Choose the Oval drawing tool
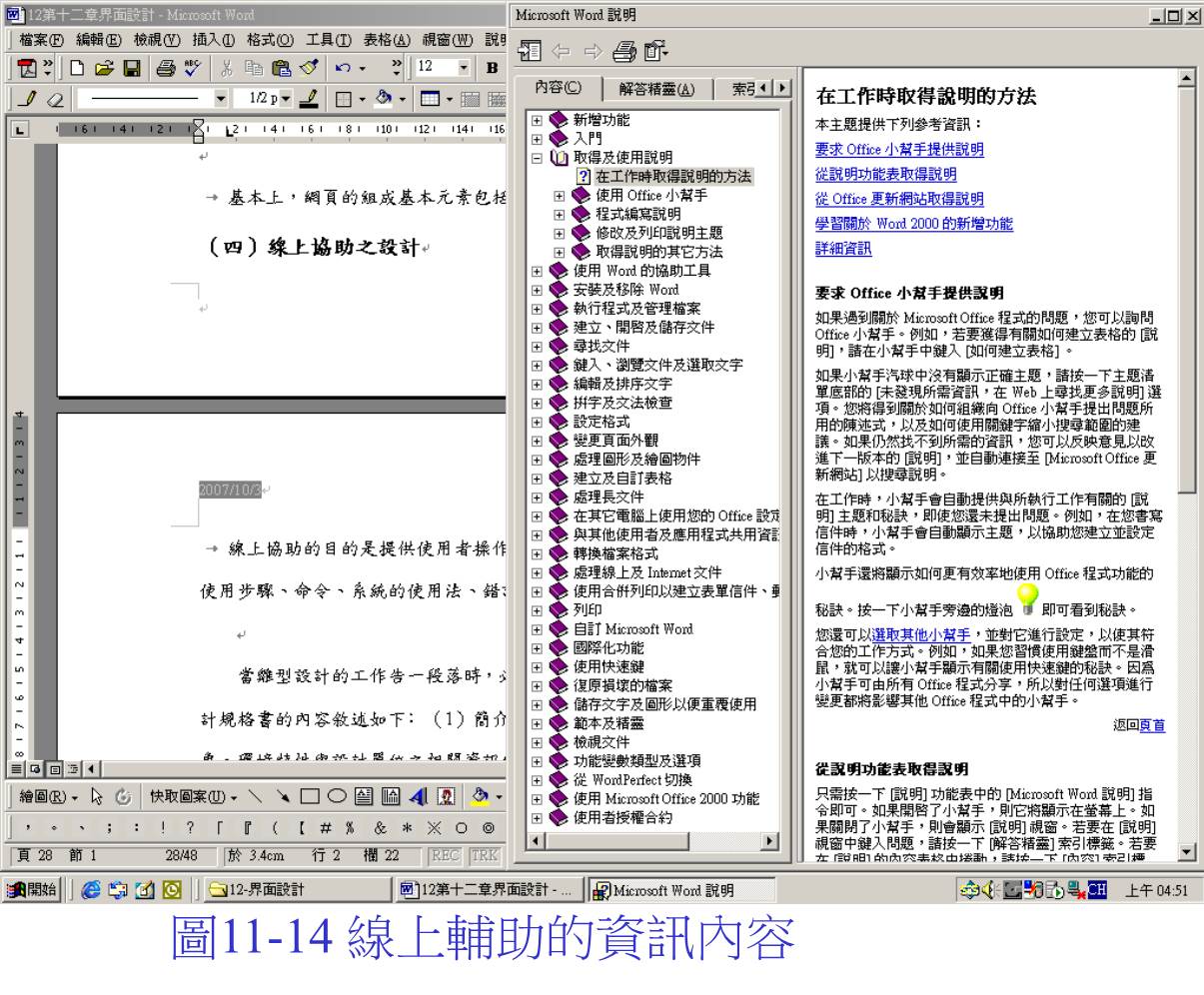 click(x=335, y=797)
